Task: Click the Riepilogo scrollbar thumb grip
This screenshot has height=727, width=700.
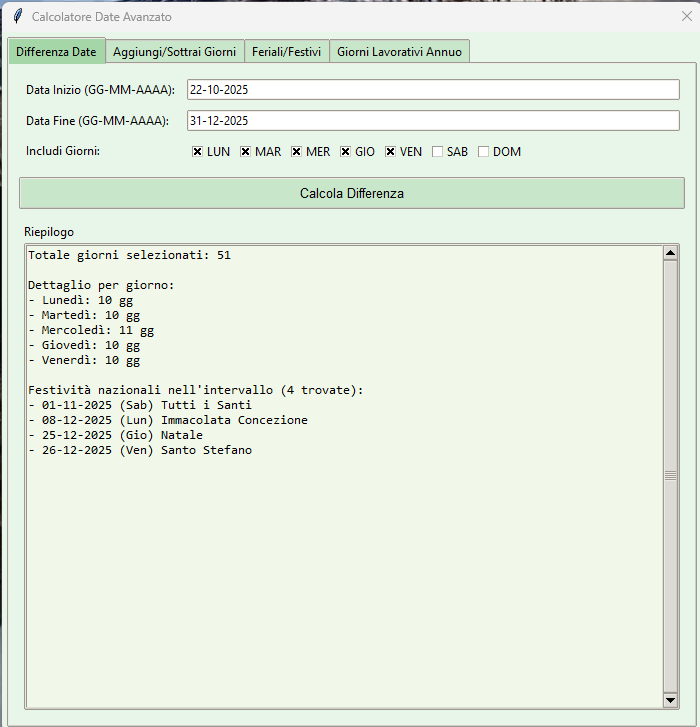Action: tap(670, 477)
